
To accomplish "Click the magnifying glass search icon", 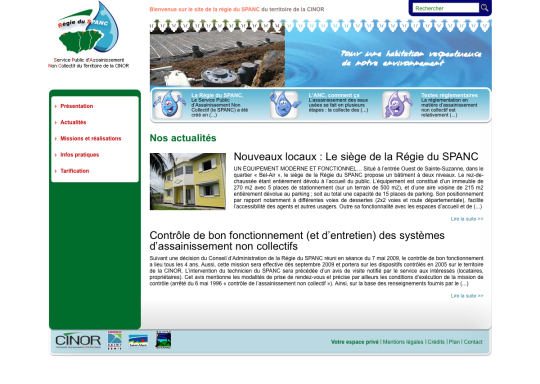I will pos(485,8).
